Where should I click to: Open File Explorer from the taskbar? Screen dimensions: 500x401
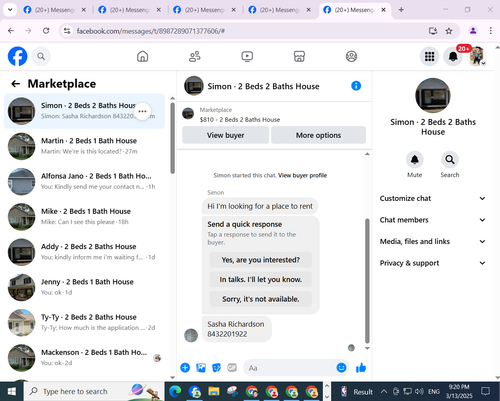[214, 391]
